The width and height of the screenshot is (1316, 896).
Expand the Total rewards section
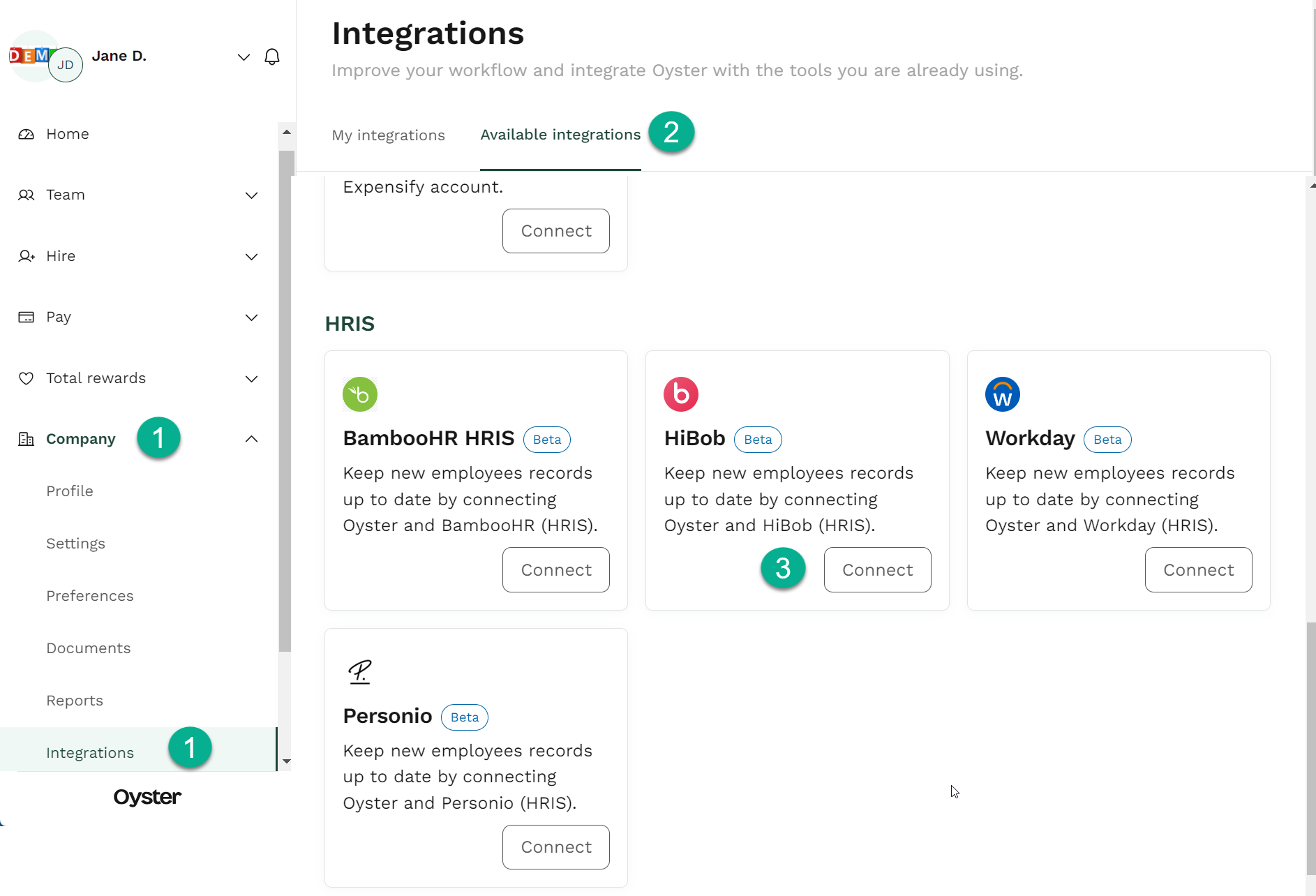[252, 379]
